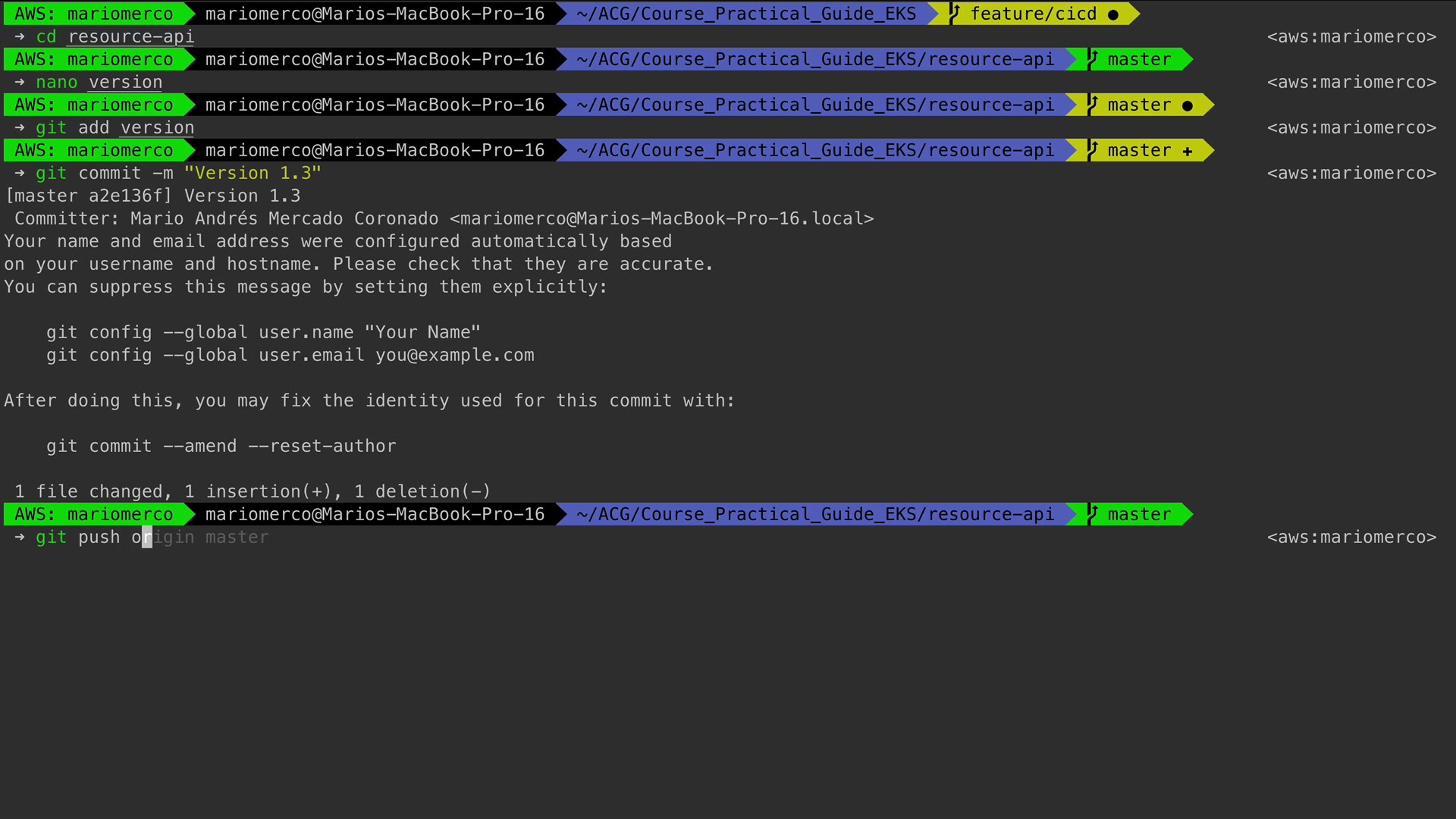This screenshot has width=1456, height=819.
Task: Click the grey 'origin master' autosuggestion text
Action: coord(212,537)
